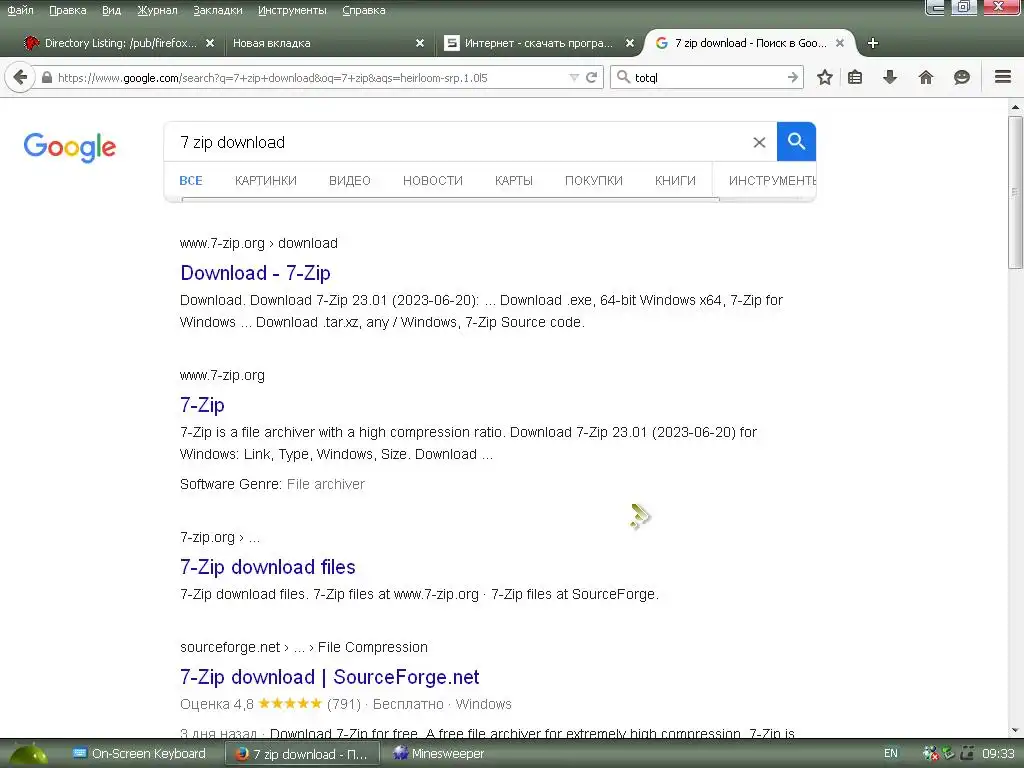Open a new tab with the plus button
This screenshot has width=1024, height=768.
tap(872, 43)
